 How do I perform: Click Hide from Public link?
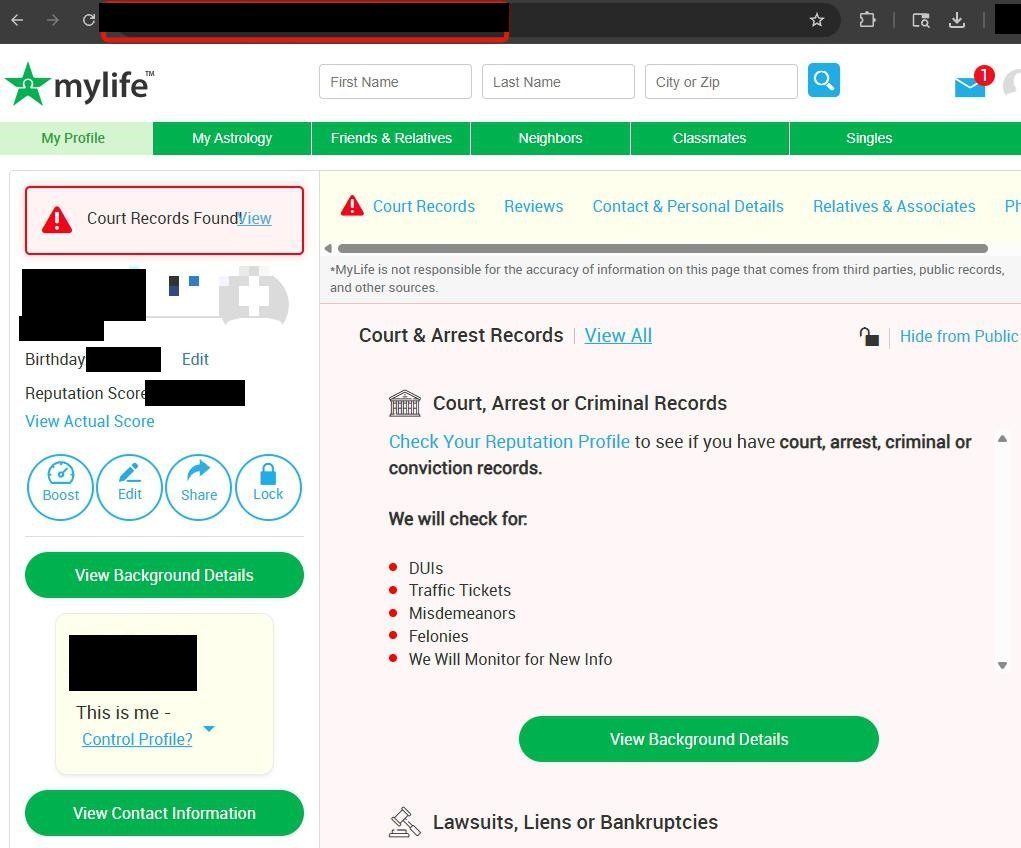point(958,336)
